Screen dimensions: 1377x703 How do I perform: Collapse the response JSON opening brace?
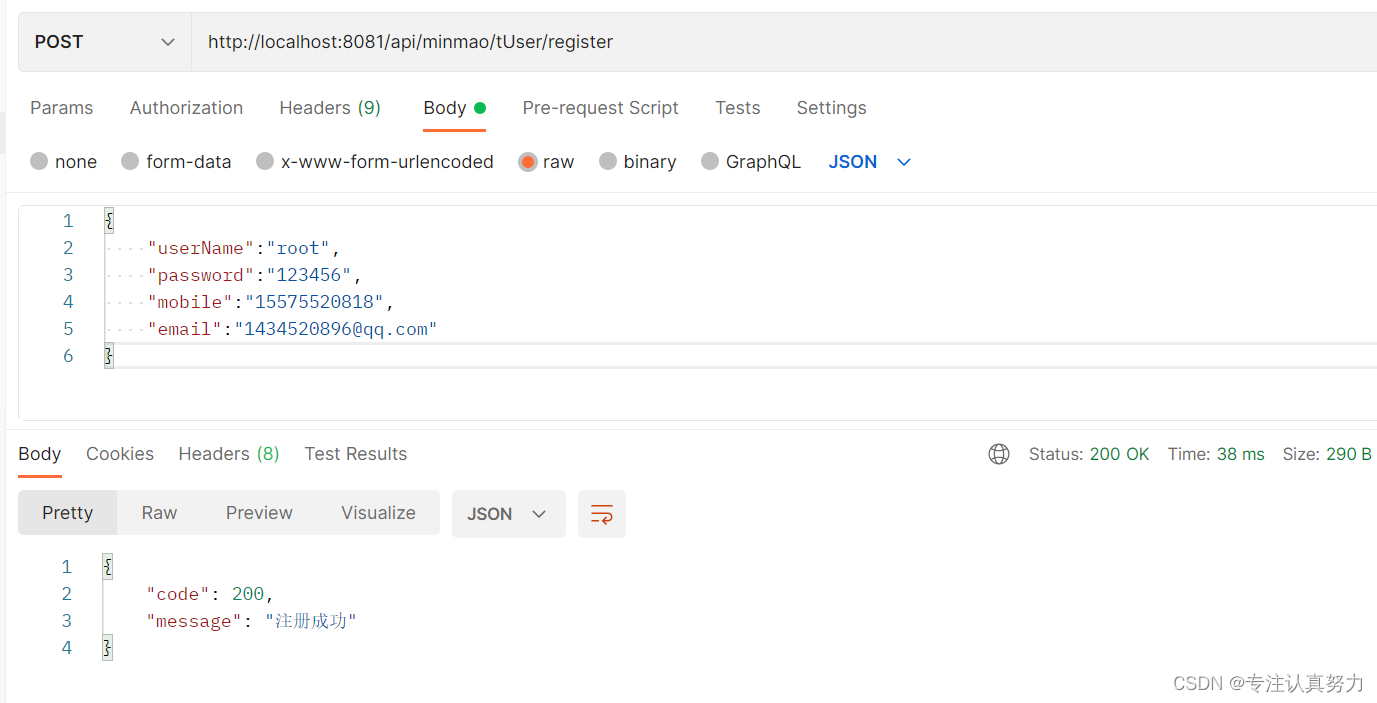tap(107, 567)
